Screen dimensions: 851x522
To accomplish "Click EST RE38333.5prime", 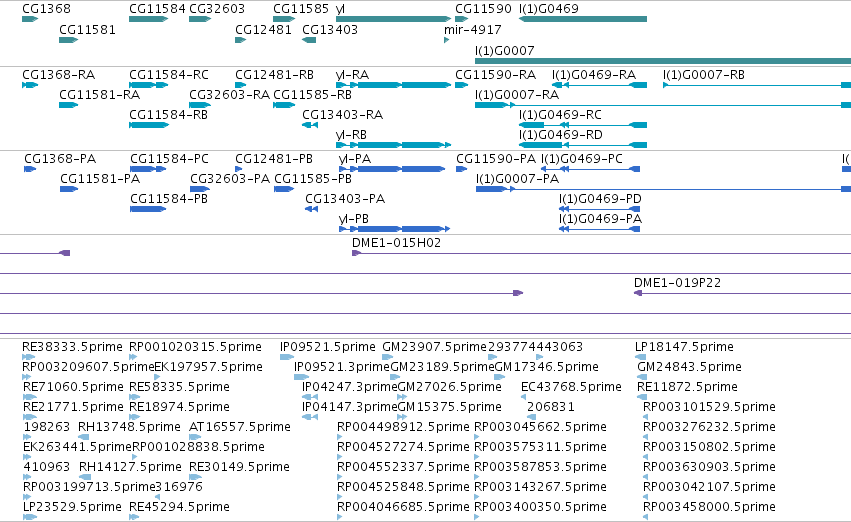I will [29, 357].
